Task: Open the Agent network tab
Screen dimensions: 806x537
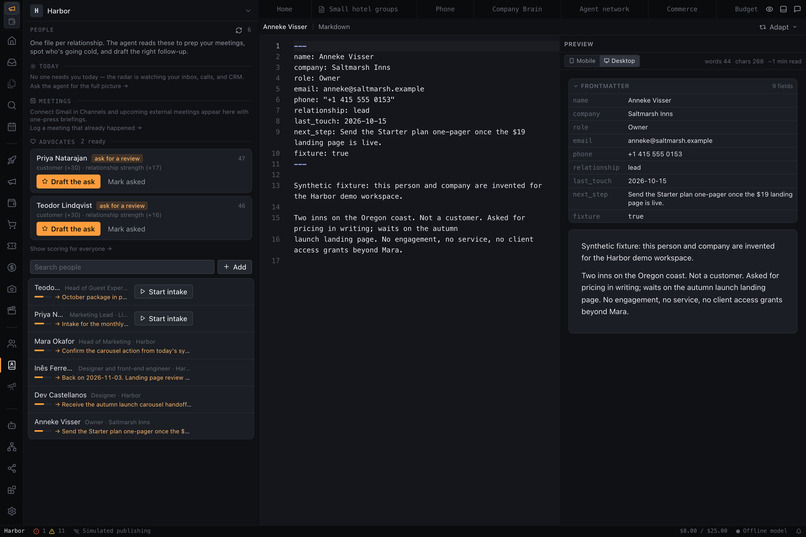Action: click(x=604, y=9)
